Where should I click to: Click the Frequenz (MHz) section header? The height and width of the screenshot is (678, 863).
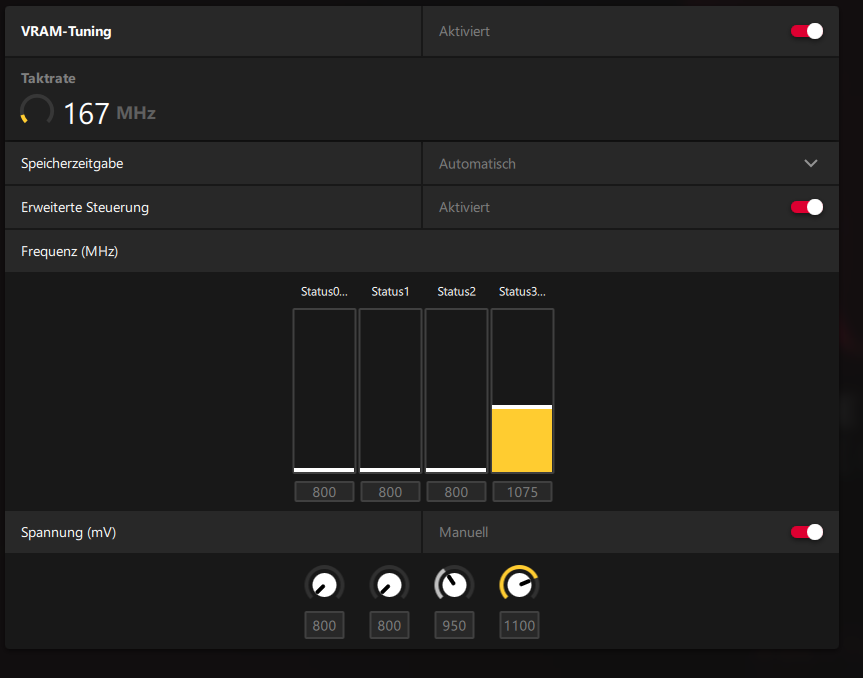(422, 251)
